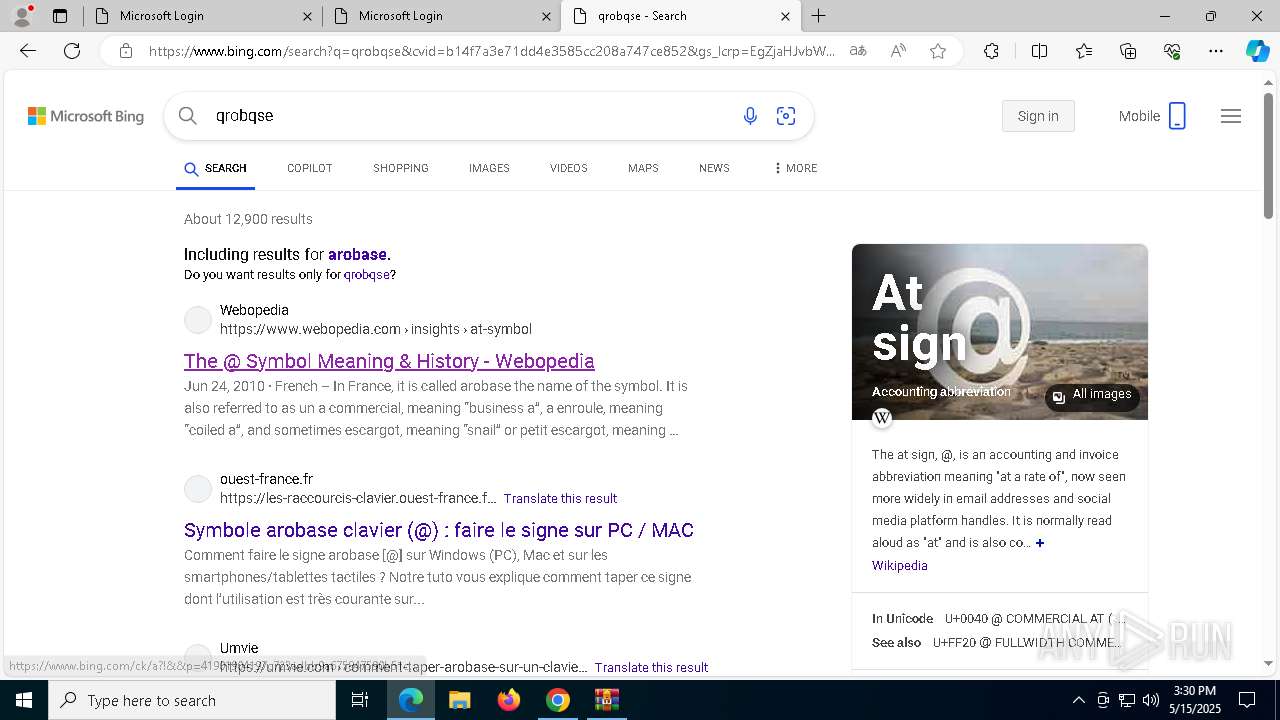Viewport: 1280px width, 720px height.
Task: Select the IMAGES search tab
Action: pos(489,168)
